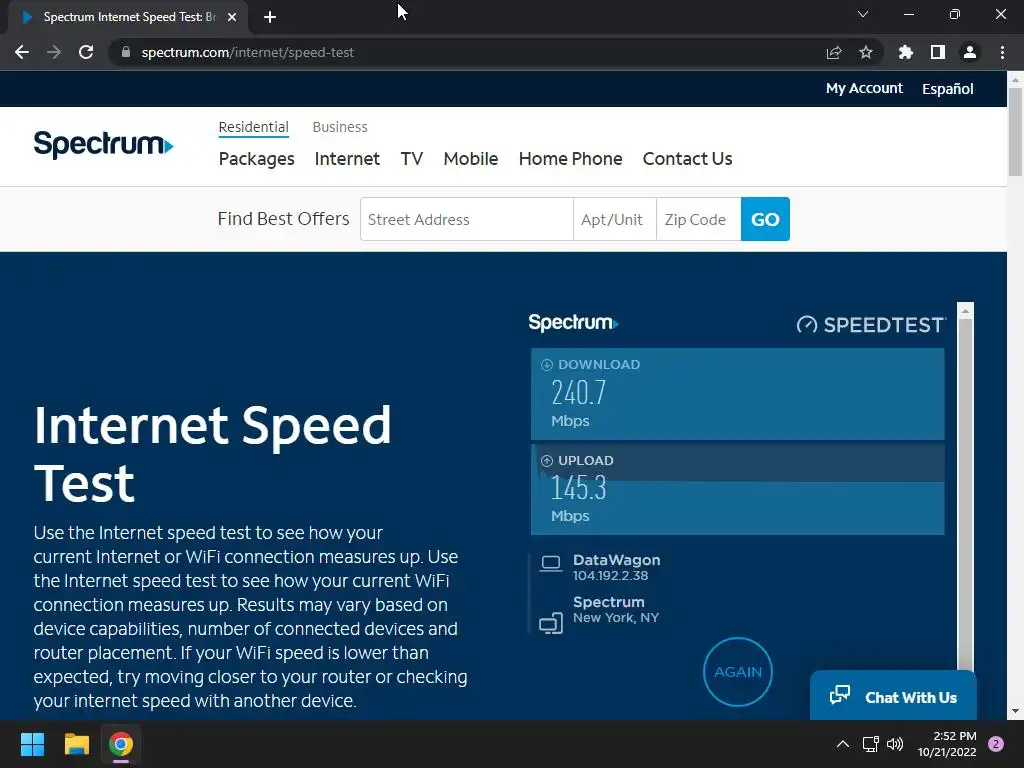Image resolution: width=1024 pixels, height=768 pixels.
Task: Click the Find Best Offers label
Action: pos(283,219)
